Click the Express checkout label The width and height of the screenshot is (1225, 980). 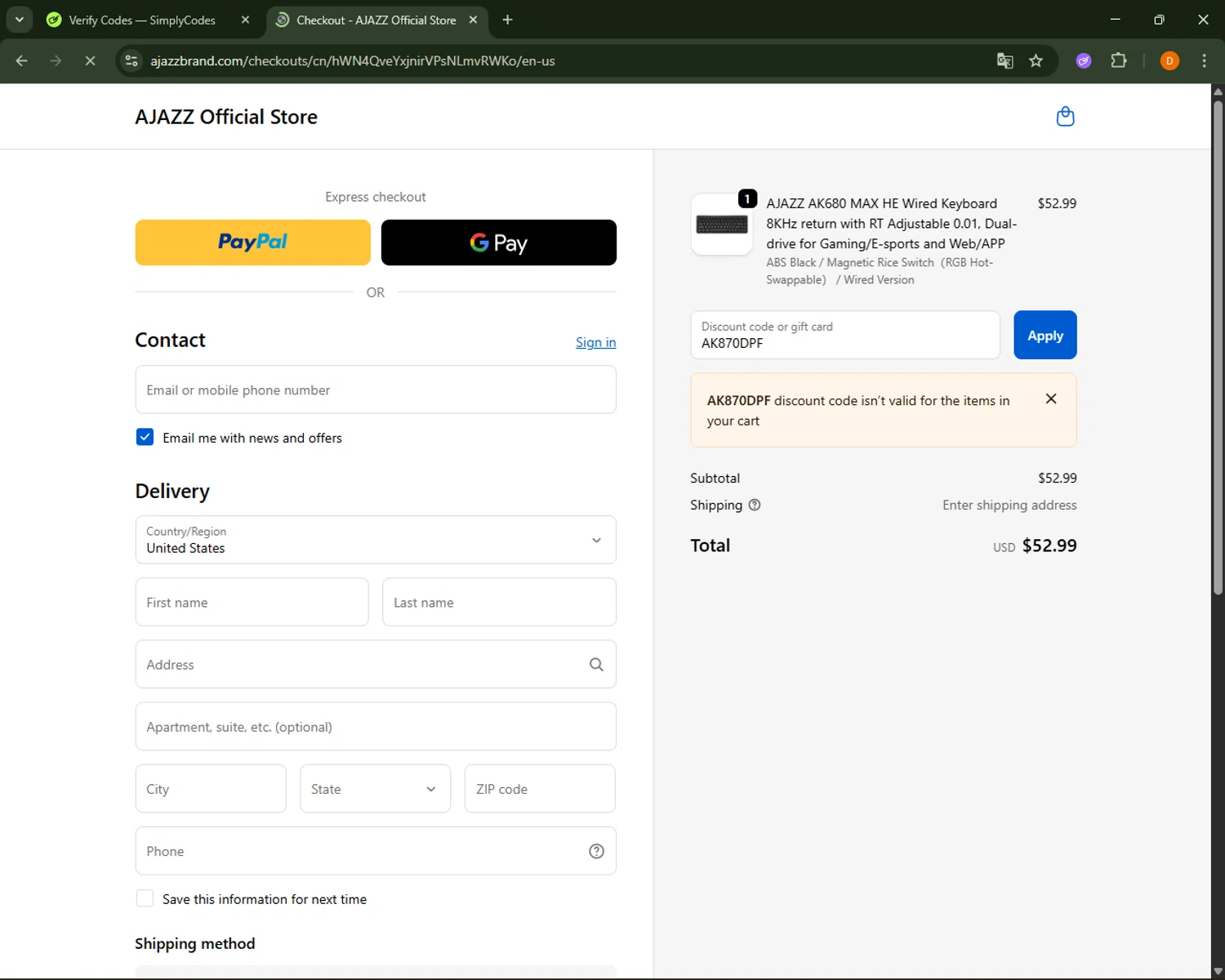[x=376, y=197]
